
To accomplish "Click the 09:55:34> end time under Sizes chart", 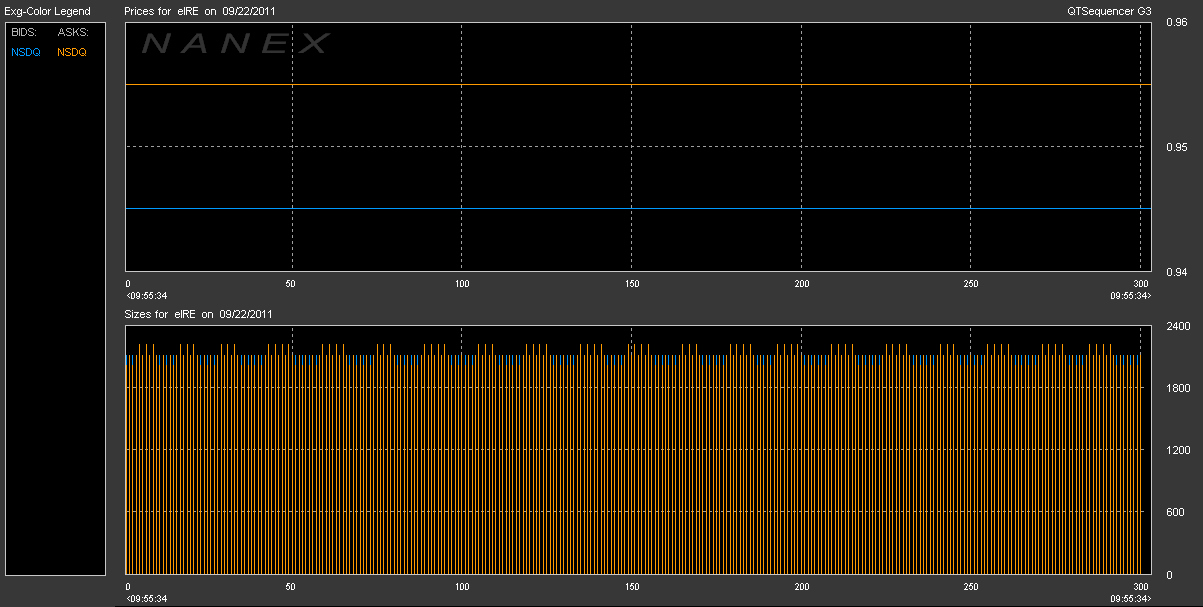I will point(1130,598).
